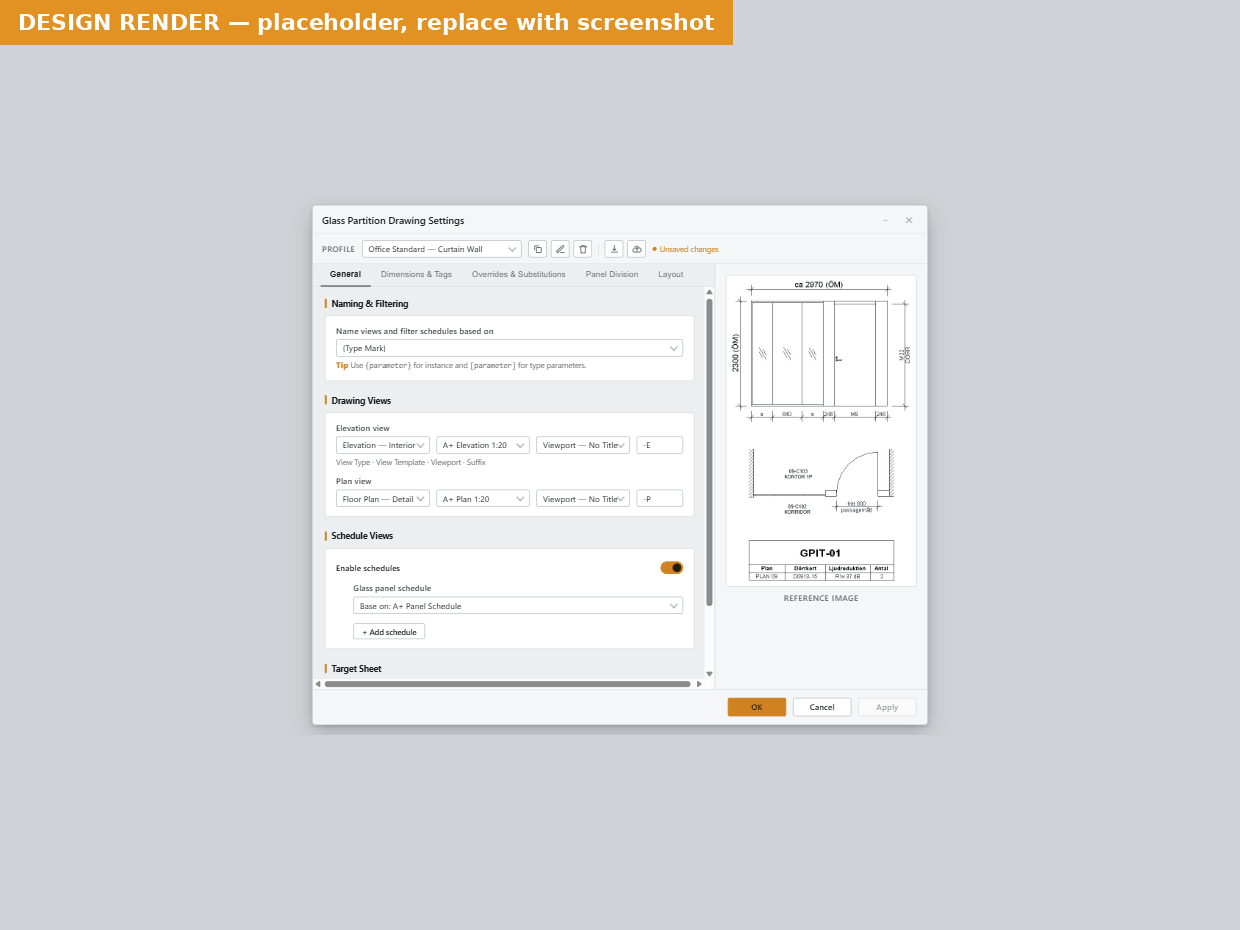Click the Schedule Views section heading
Viewport: 1240px width, 930px height.
(362, 536)
